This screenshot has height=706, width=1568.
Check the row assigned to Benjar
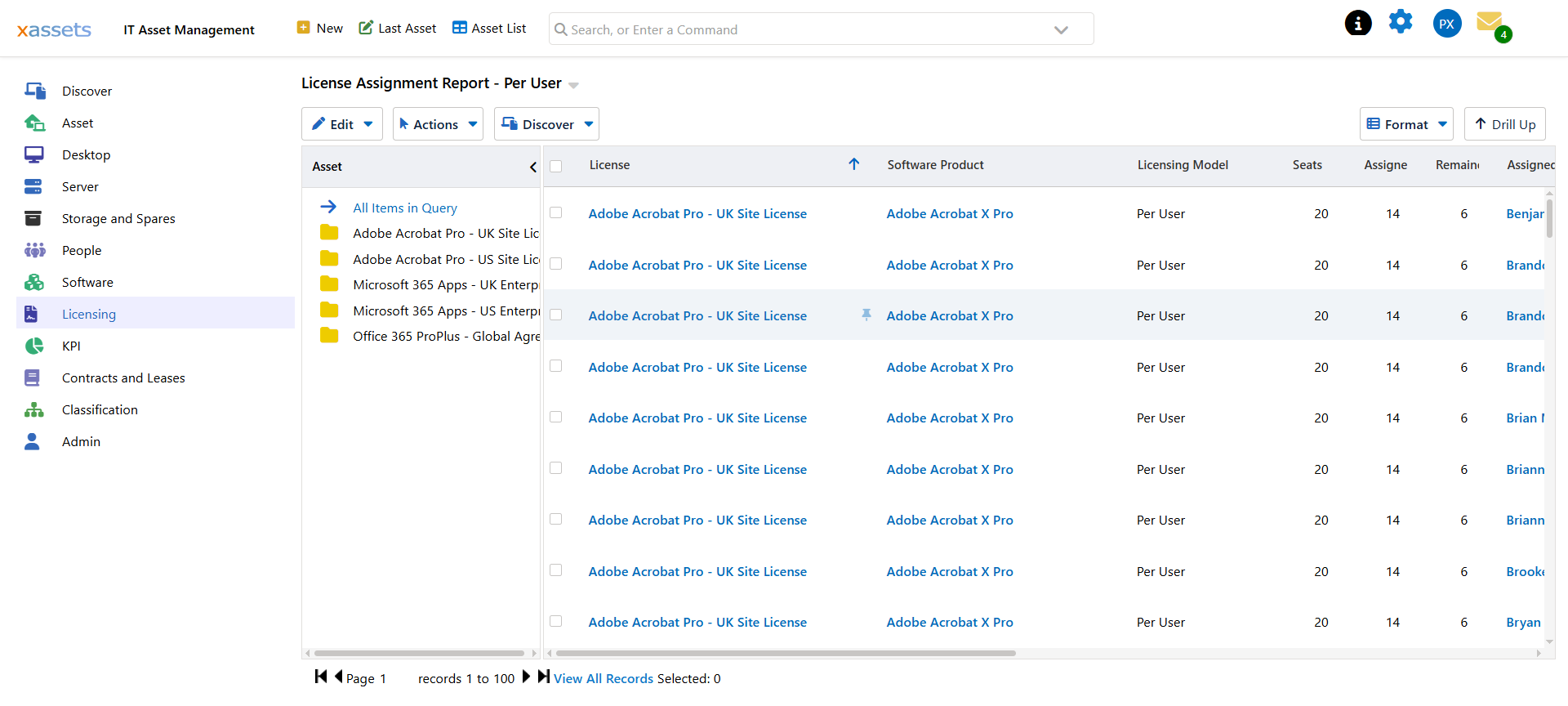(556, 212)
